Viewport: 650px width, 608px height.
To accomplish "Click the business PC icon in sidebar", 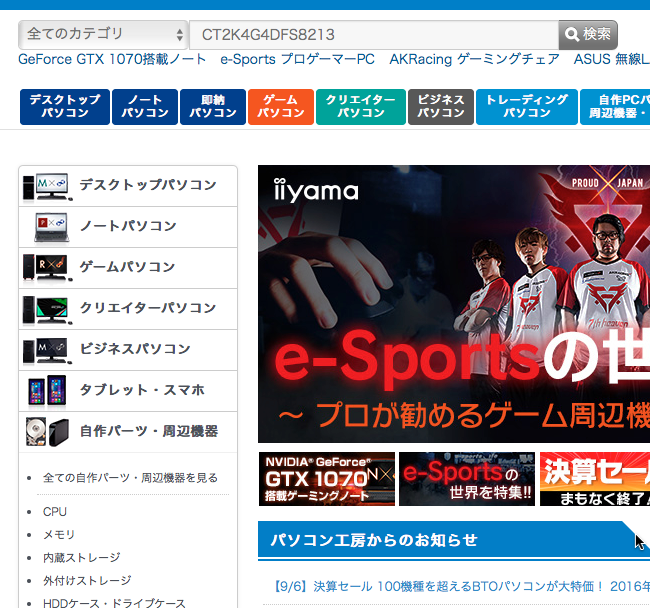I will pos(47,351).
